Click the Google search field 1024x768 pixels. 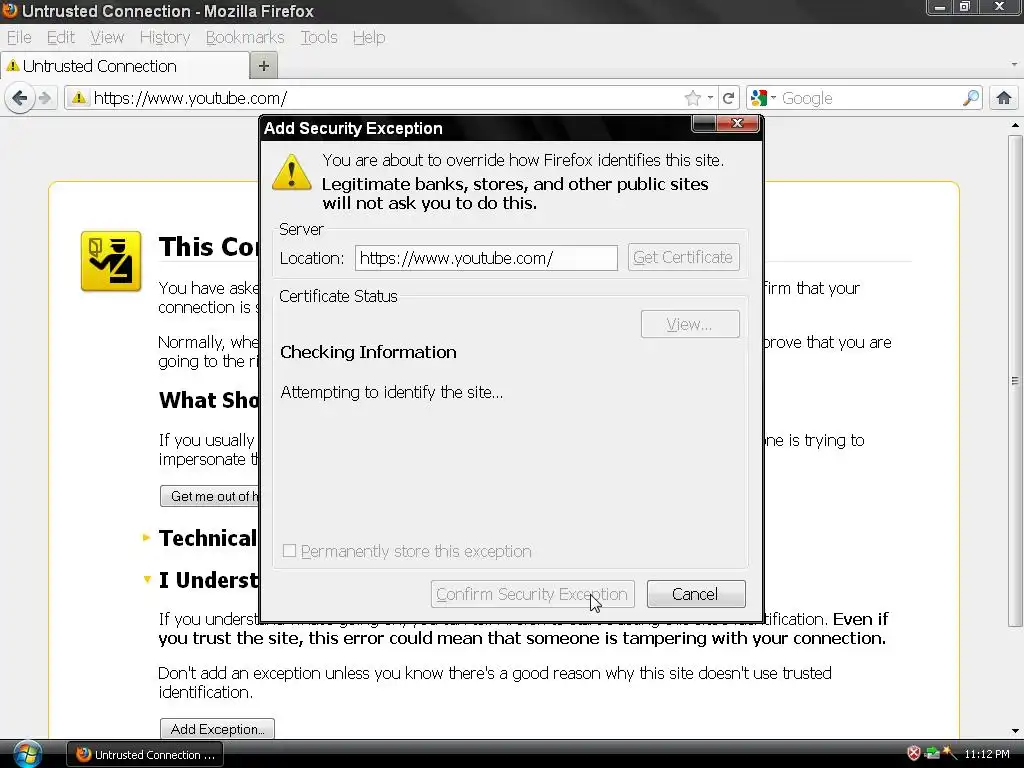click(870, 99)
